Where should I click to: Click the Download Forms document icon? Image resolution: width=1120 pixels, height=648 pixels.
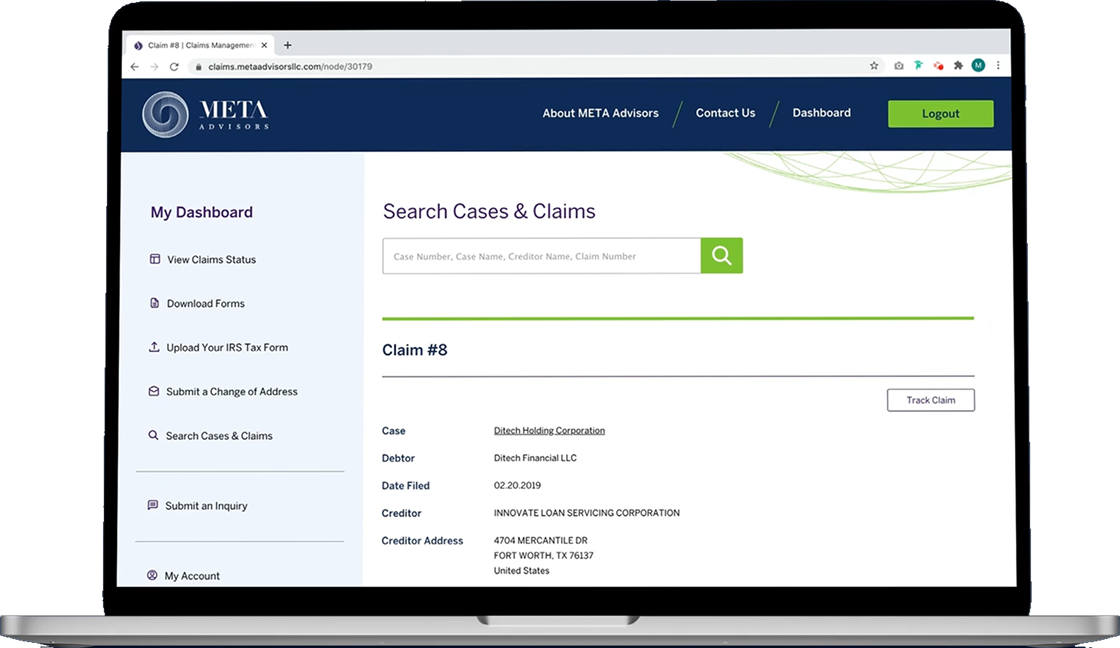[154, 303]
